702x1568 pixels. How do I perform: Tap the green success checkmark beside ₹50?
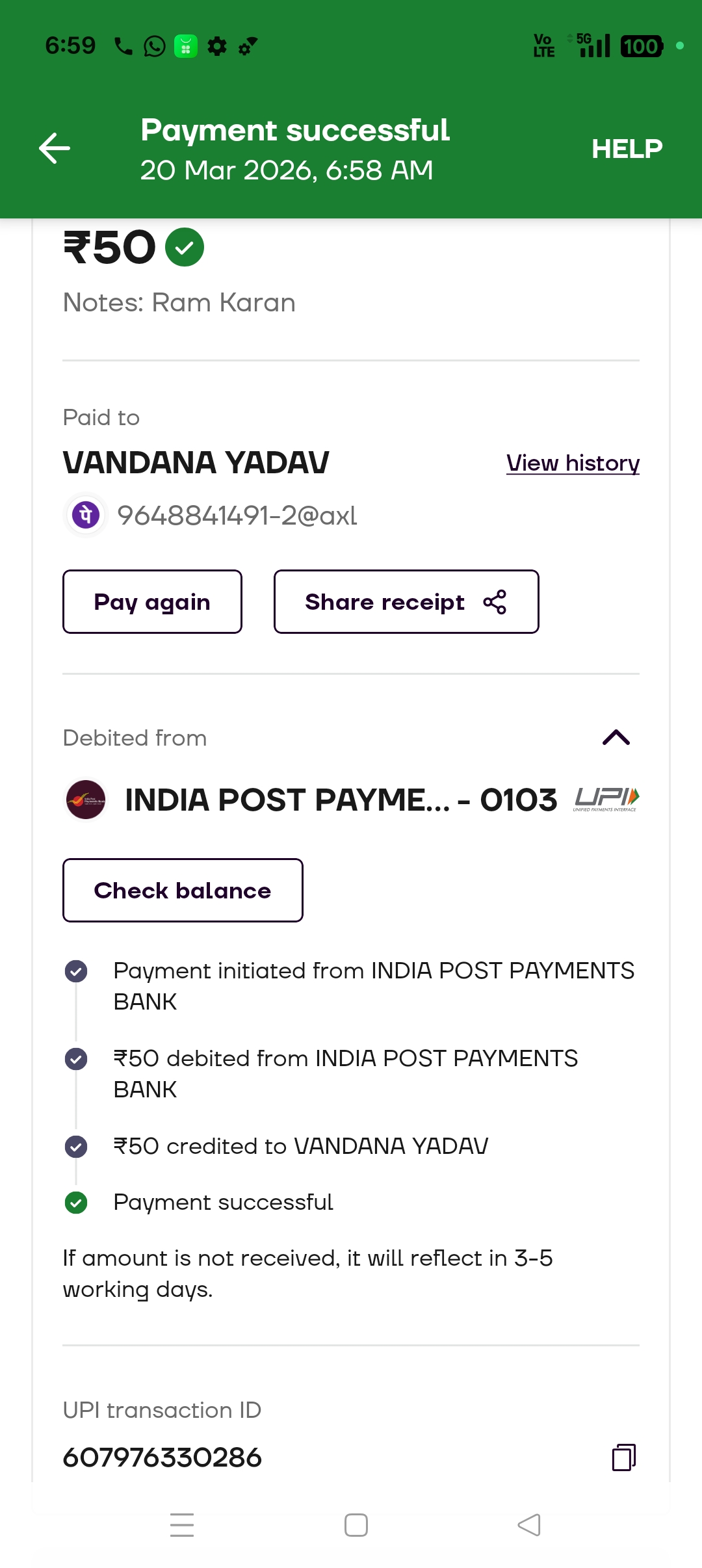pyautogui.click(x=185, y=247)
